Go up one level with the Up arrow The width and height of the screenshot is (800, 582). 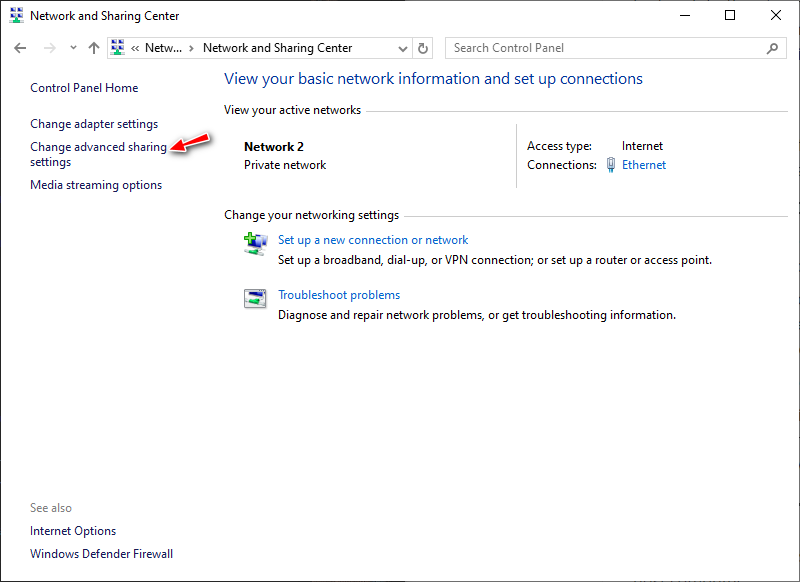(x=93, y=48)
